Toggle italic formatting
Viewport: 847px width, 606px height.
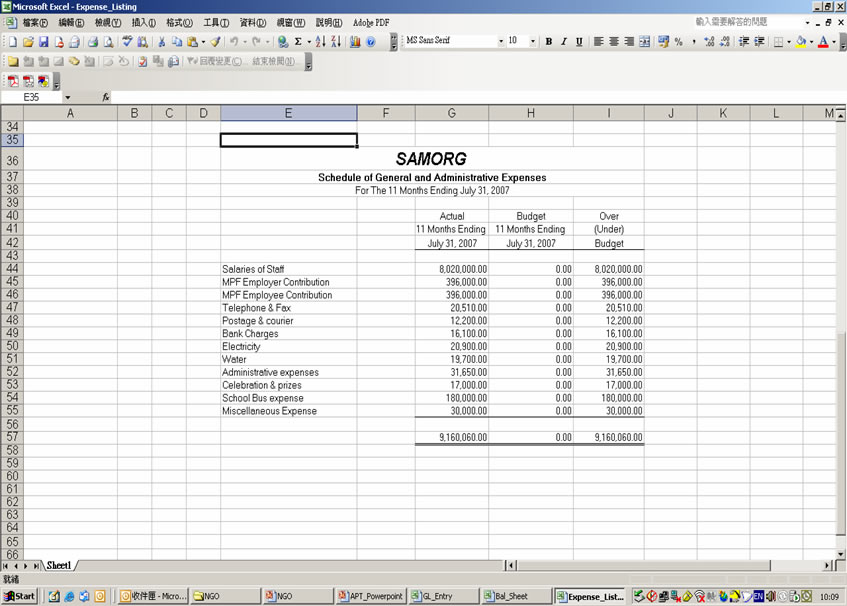click(563, 41)
